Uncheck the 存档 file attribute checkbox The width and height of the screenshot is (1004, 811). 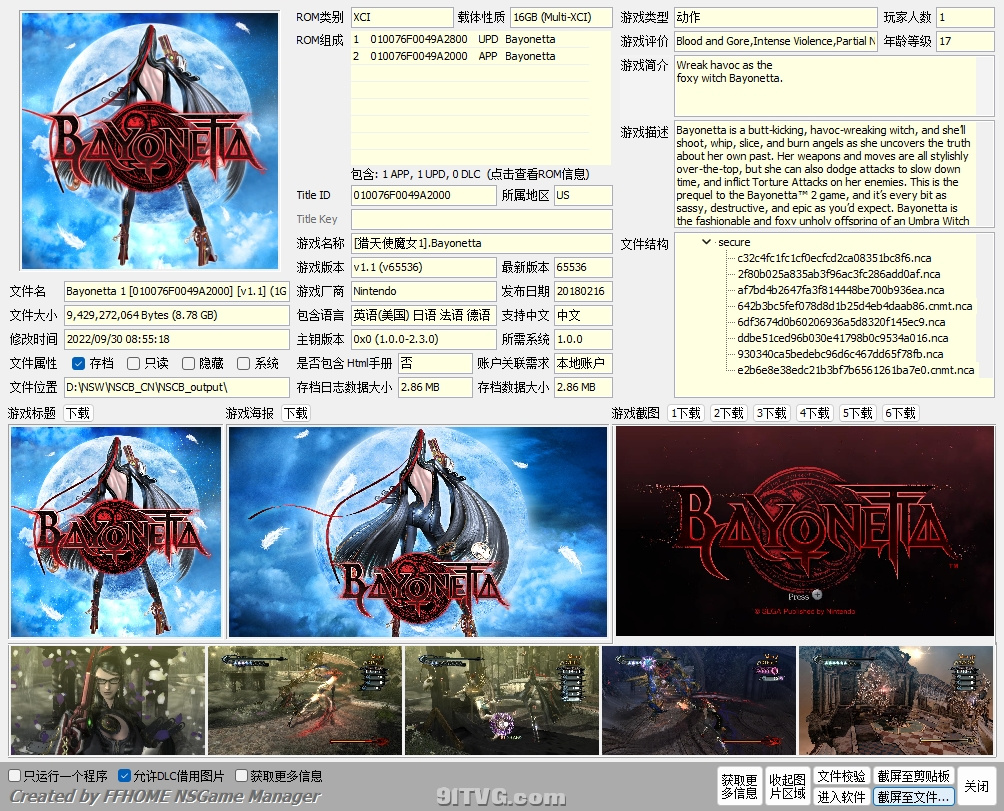coord(77,362)
